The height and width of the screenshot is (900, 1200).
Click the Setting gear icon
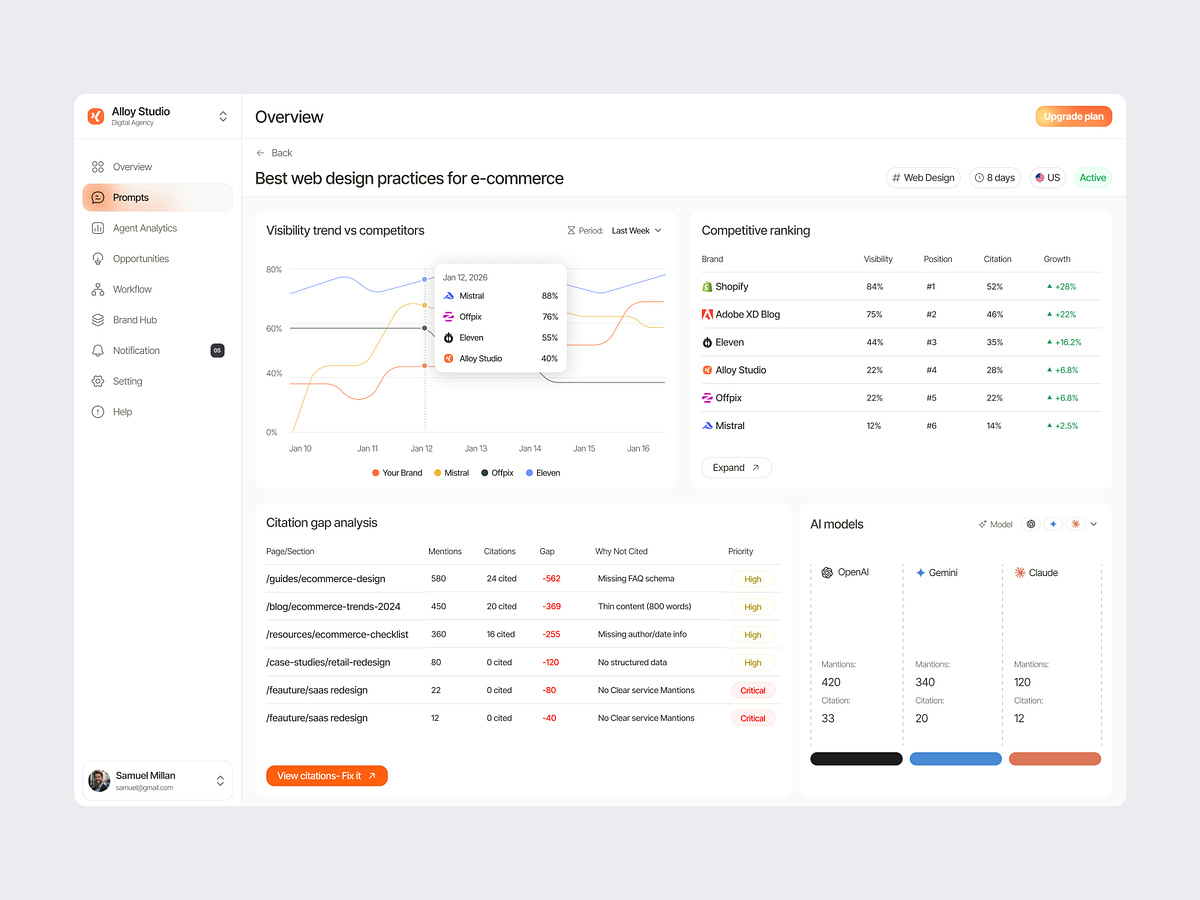tap(97, 381)
